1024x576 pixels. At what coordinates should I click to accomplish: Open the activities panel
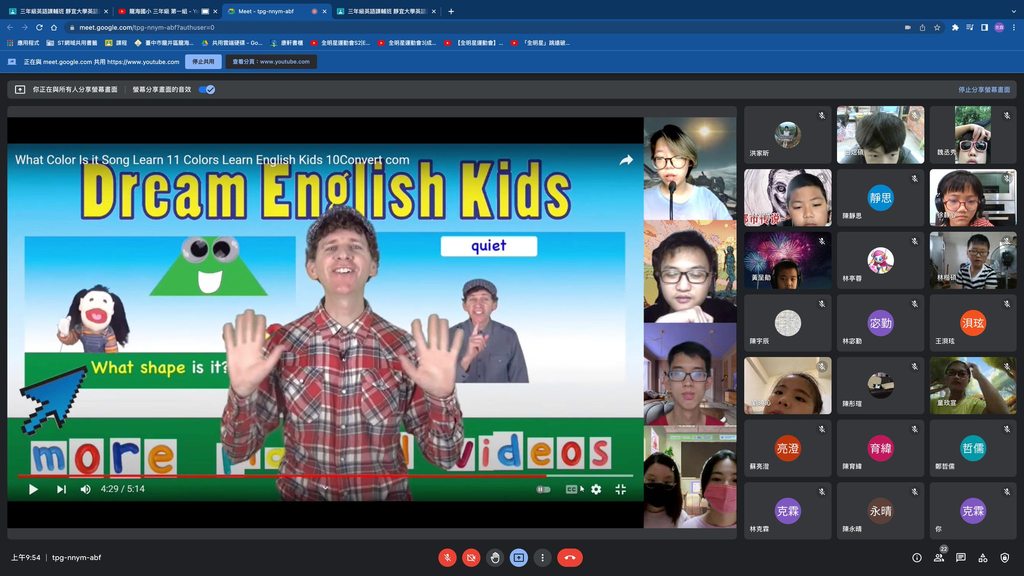[x=983, y=558]
